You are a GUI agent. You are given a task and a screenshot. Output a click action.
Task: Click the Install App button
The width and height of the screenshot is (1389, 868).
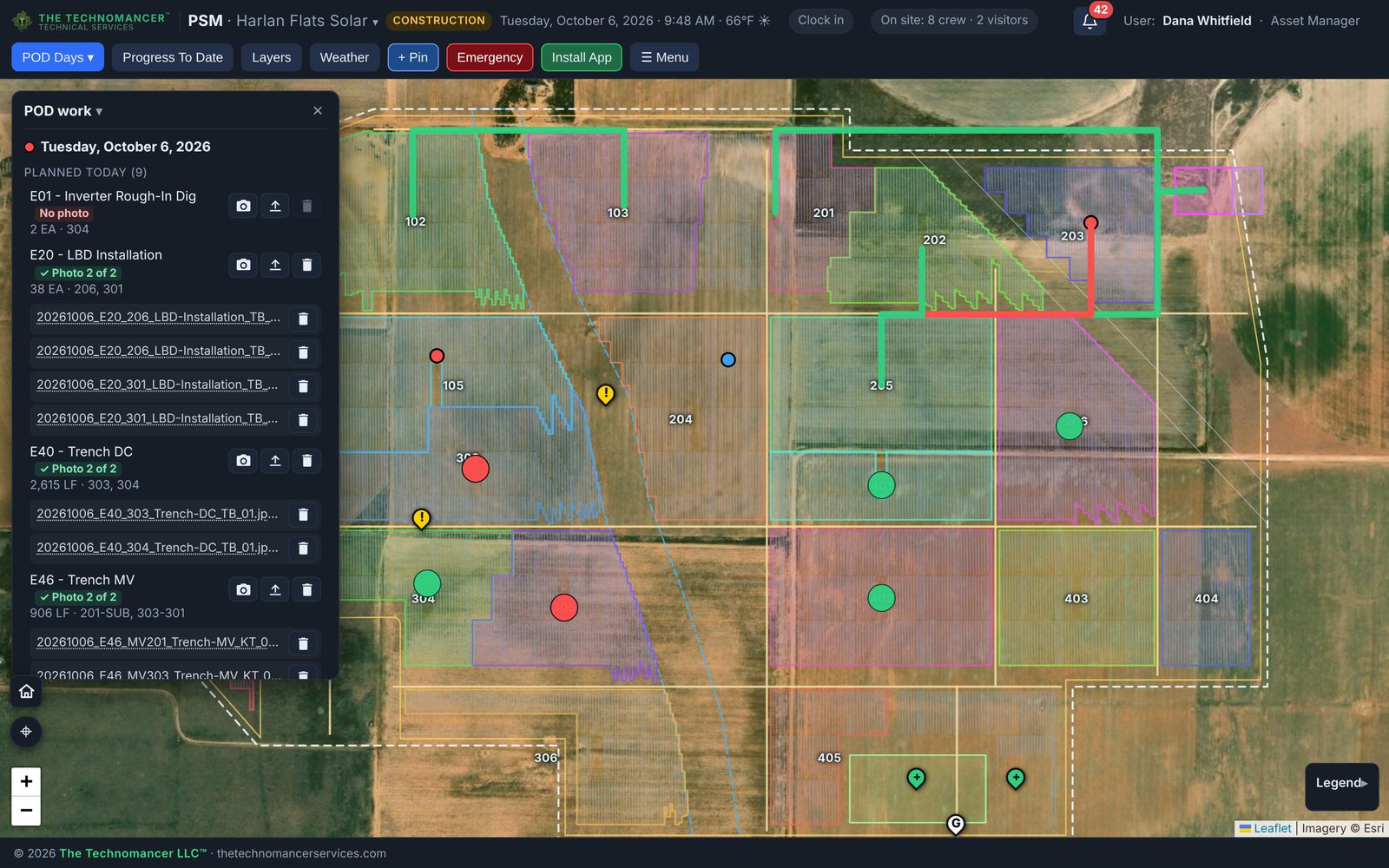[x=582, y=57]
